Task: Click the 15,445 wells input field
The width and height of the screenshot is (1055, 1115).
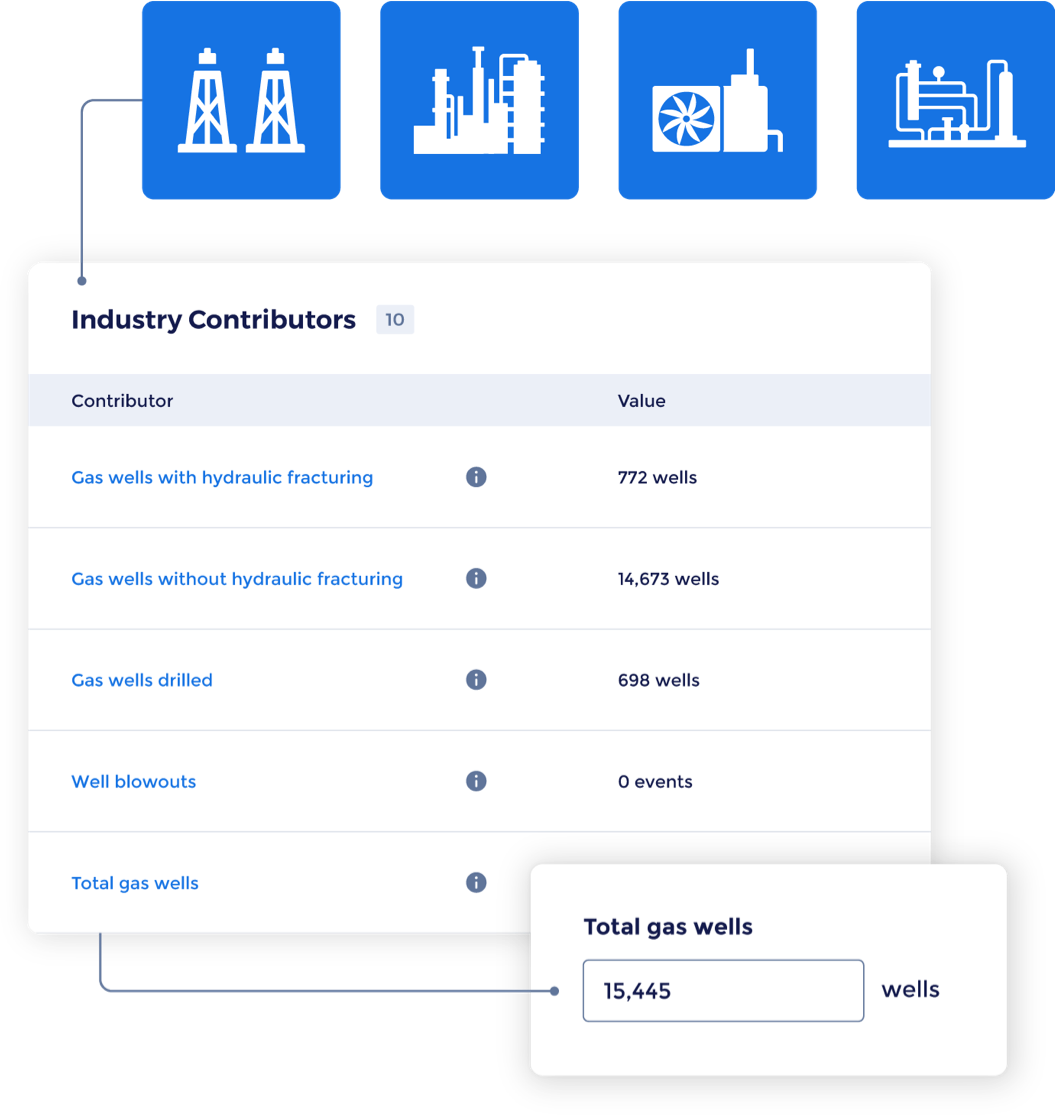Action: coord(722,990)
